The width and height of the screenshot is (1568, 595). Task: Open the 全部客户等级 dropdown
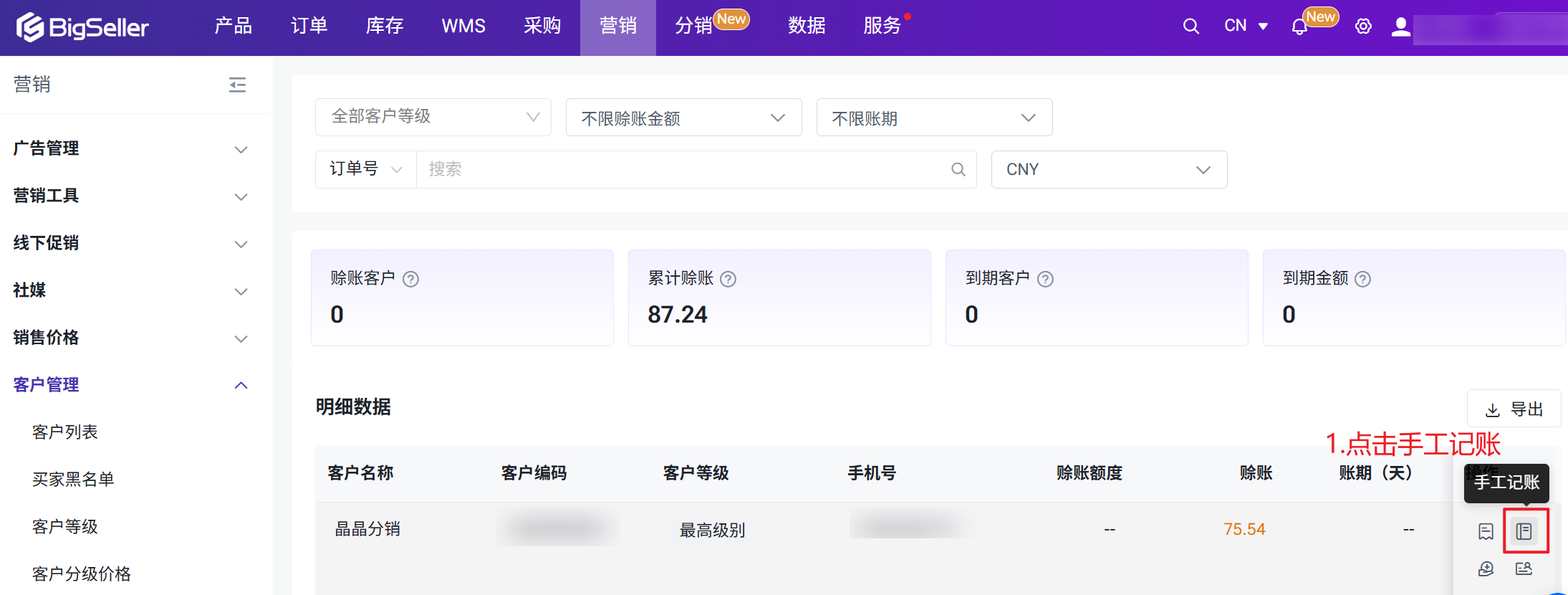pyautogui.click(x=433, y=117)
